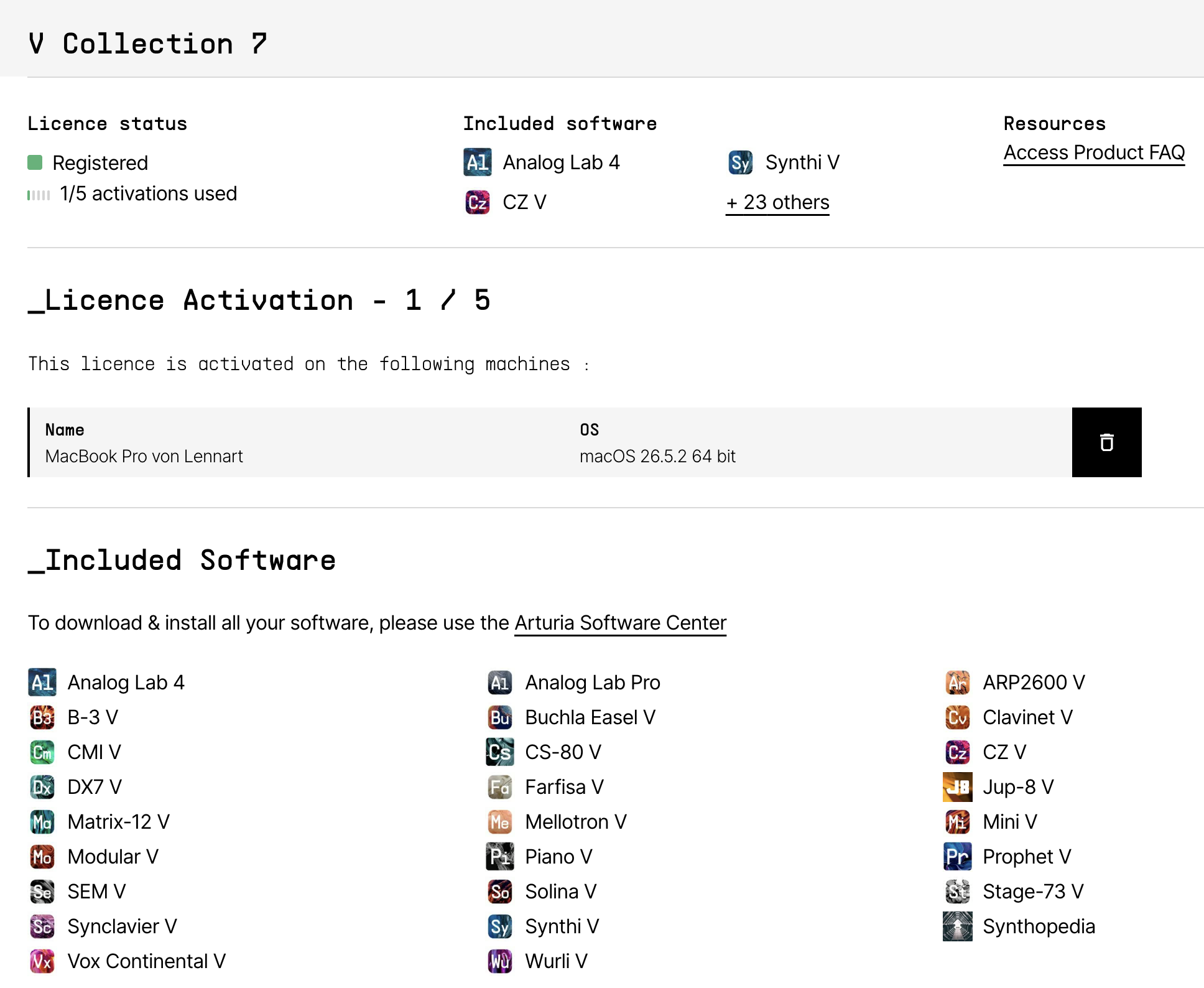Click the Synthi V icon in the summary section

tap(740, 162)
